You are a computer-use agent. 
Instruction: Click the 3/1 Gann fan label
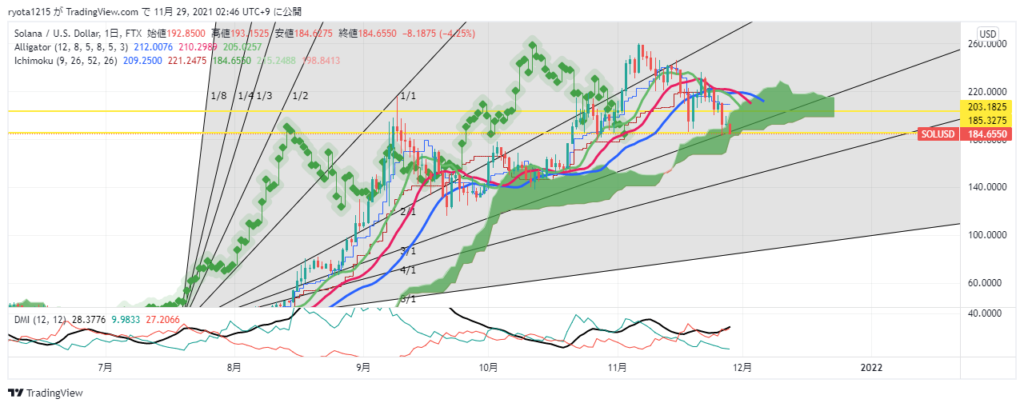[407, 251]
